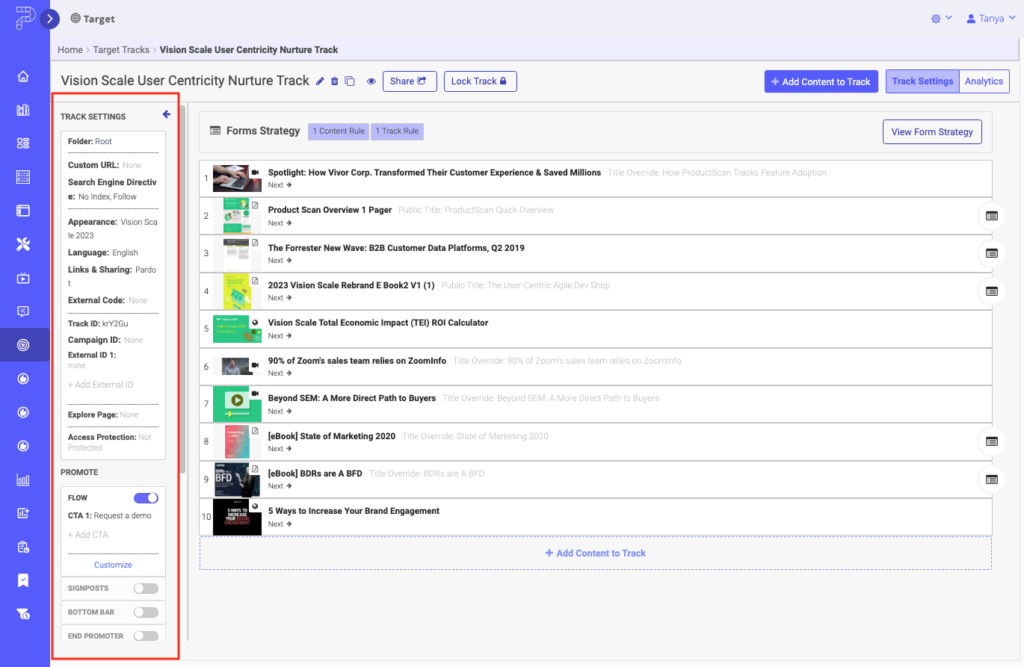
Task: Clone the track with the copy icon
Action: pyautogui.click(x=350, y=81)
